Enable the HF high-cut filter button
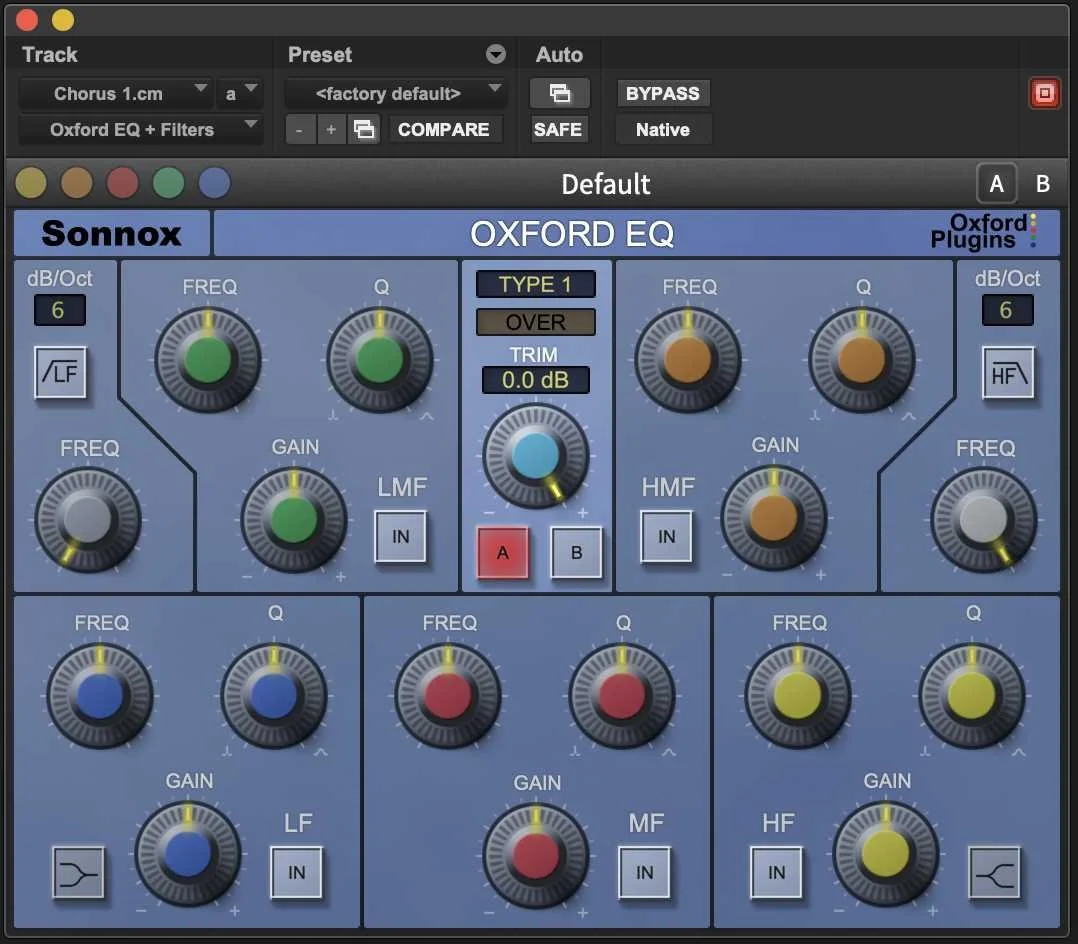Screen dimensions: 1078x944 coord(1008,373)
